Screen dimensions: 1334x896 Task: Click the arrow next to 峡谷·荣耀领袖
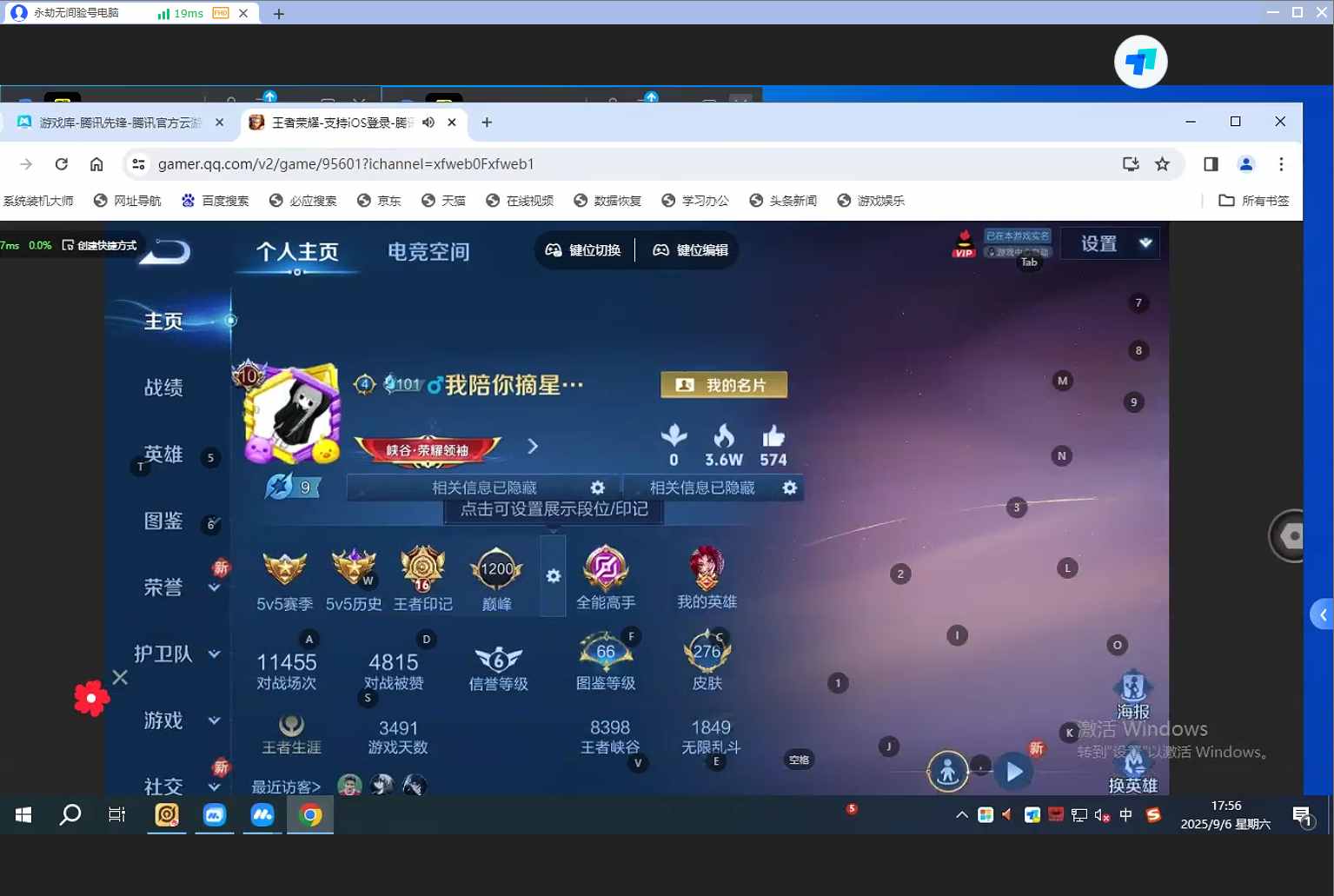coord(533,446)
